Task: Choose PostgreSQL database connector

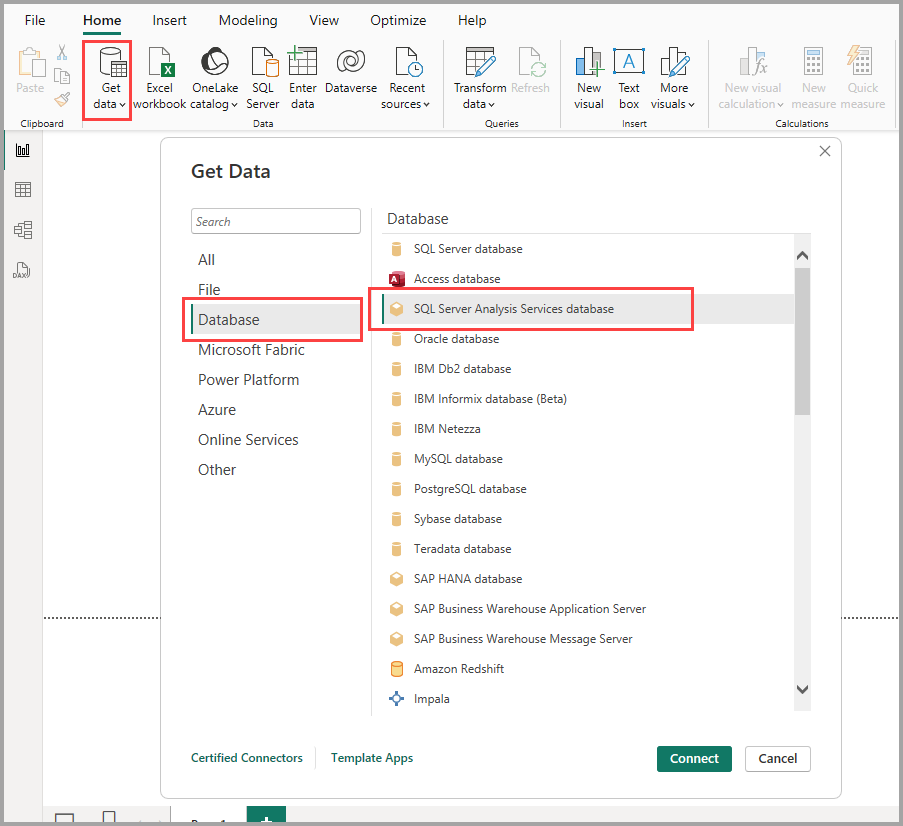Action: pyautogui.click(x=587, y=488)
